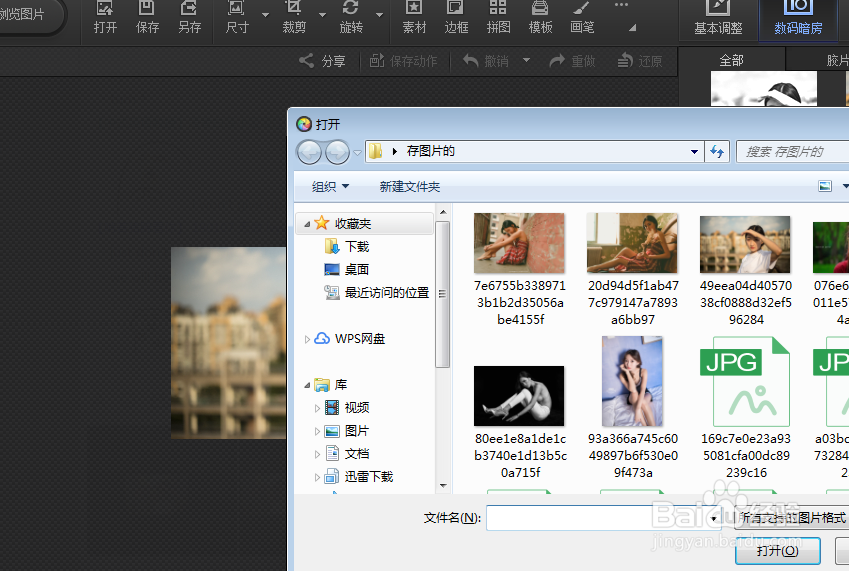Click the 搜索 存图片的 search box
This screenshot has width=849, height=571.
793,152
